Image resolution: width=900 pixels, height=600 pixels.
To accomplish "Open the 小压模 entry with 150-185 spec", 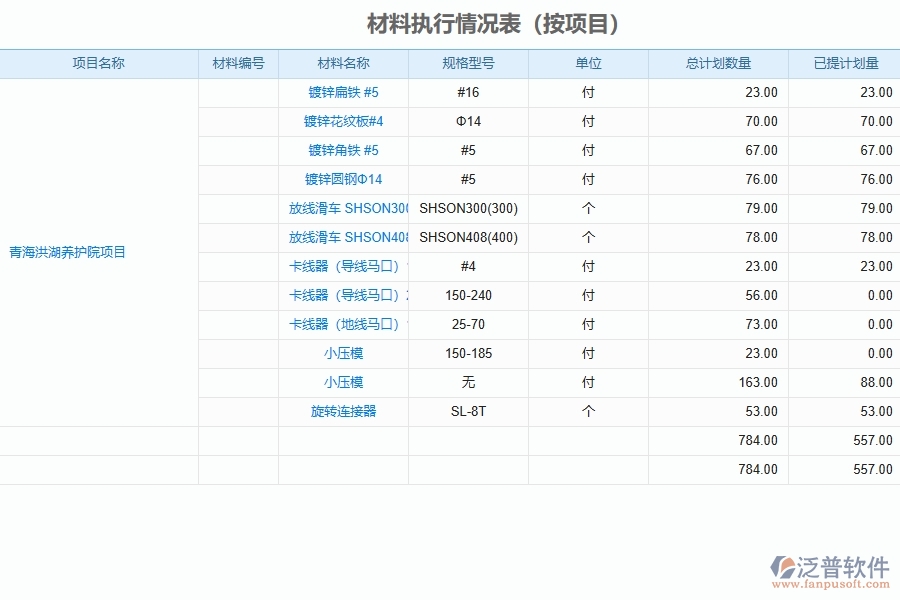I will pos(343,353).
